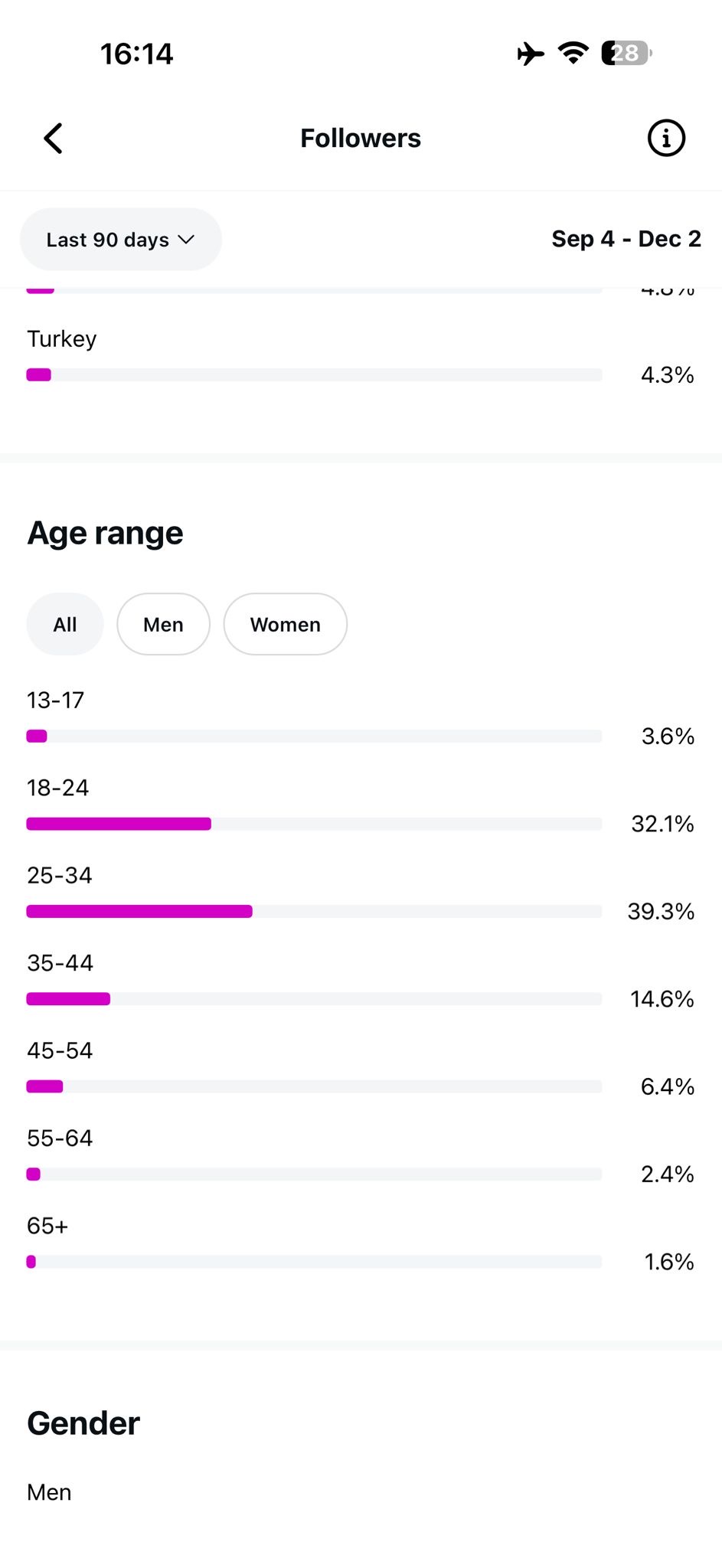Viewport: 722px width, 1568px height.
Task: Tap the Gender section heading
Action: 83,1423
